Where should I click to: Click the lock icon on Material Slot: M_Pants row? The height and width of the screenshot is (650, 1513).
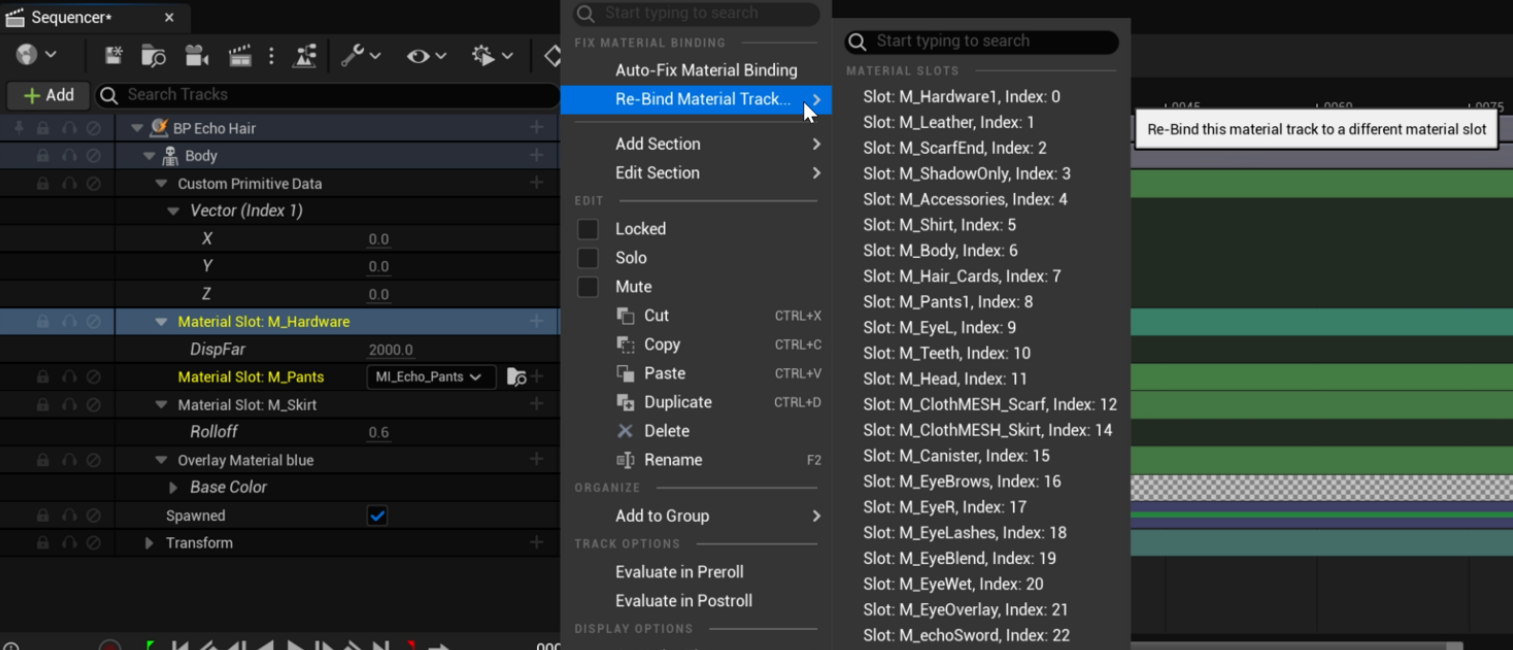pyautogui.click(x=43, y=377)
